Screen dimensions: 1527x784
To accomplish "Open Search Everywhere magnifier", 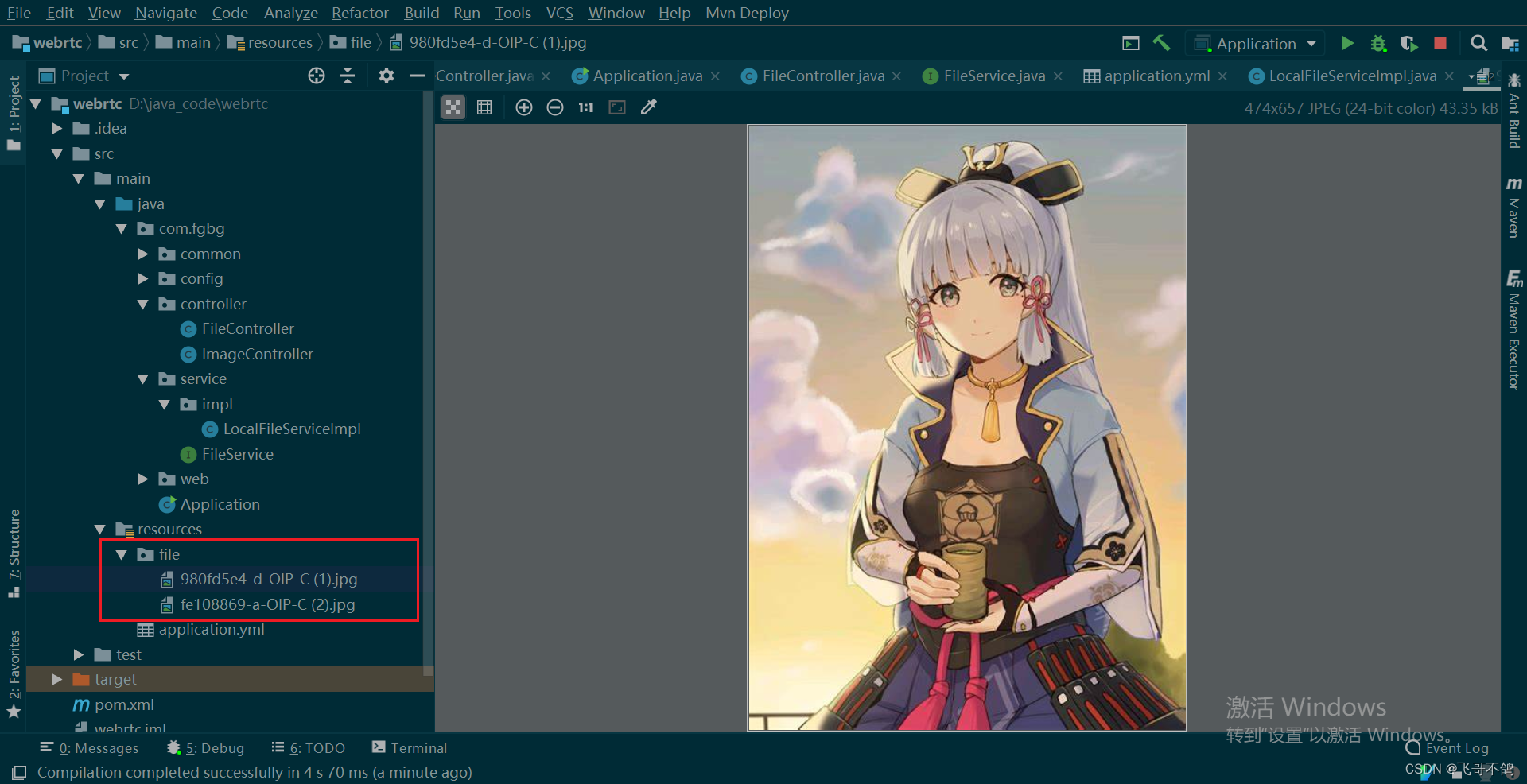I will click(x=1478, y=43).
